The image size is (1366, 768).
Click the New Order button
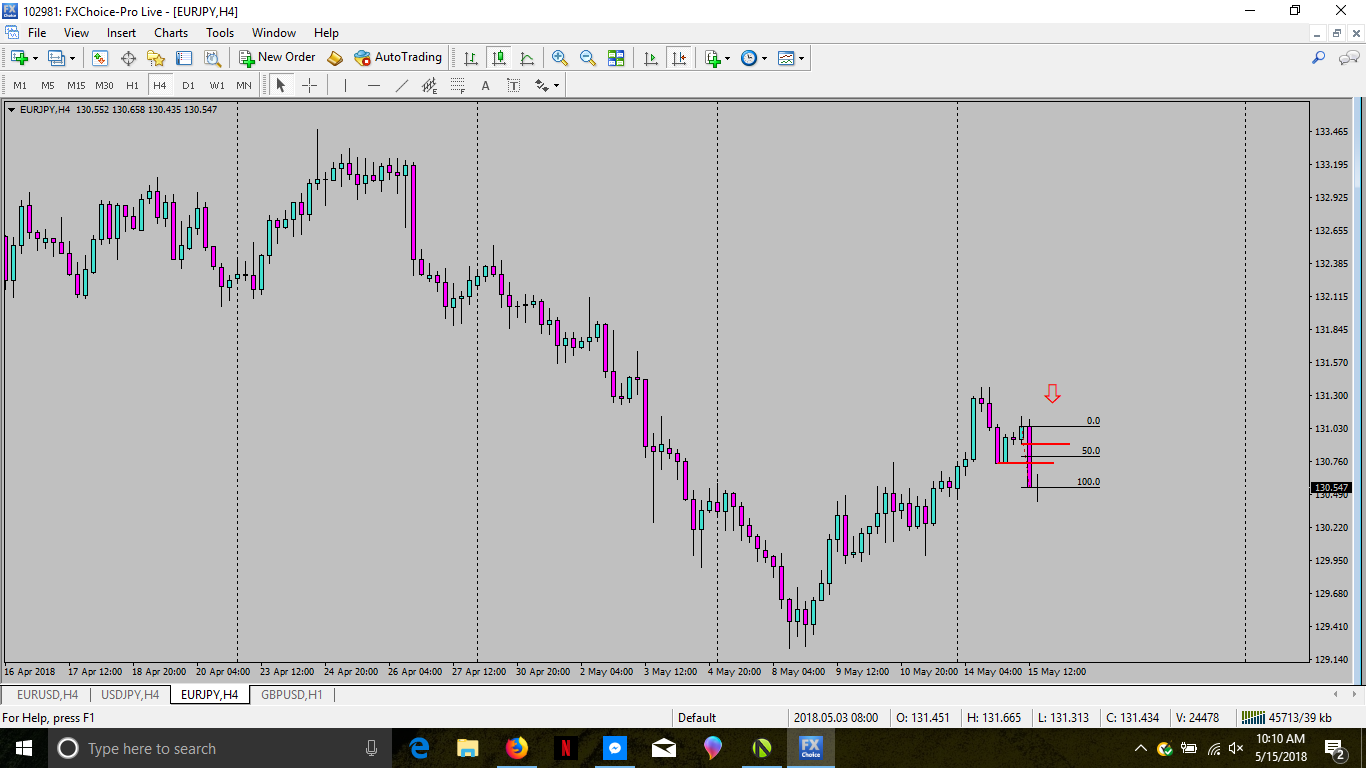pos(277,58)
